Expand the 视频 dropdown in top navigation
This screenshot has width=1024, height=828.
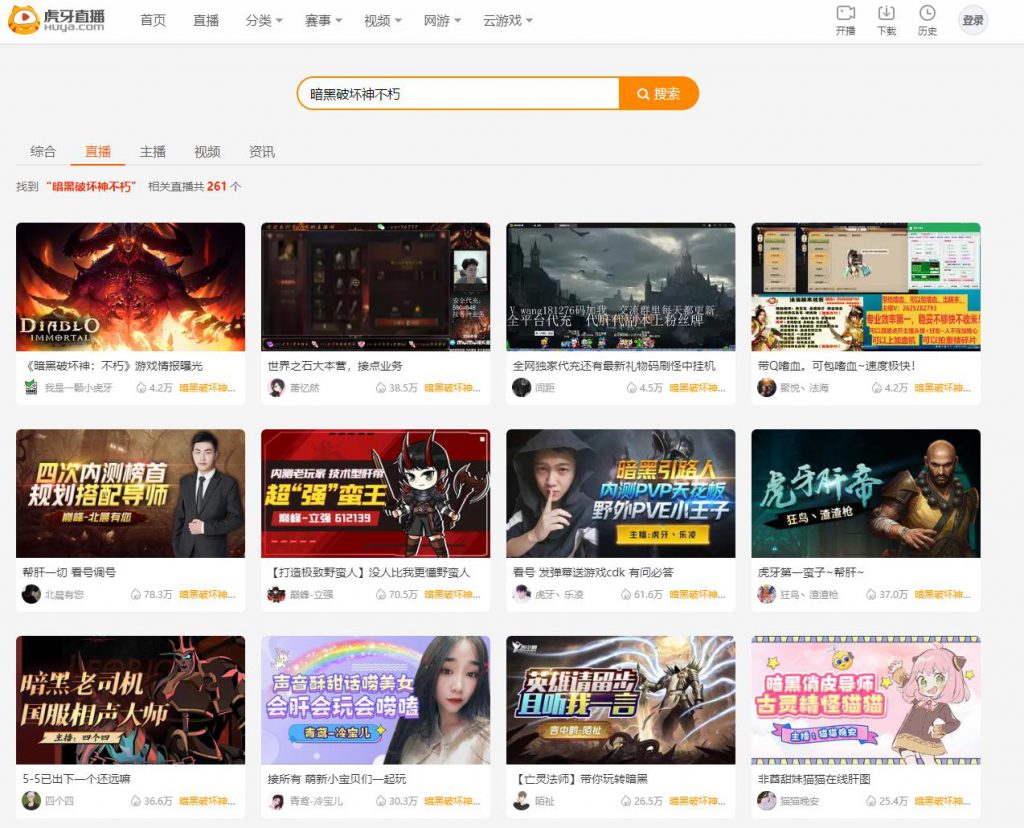tap(383, 21)
